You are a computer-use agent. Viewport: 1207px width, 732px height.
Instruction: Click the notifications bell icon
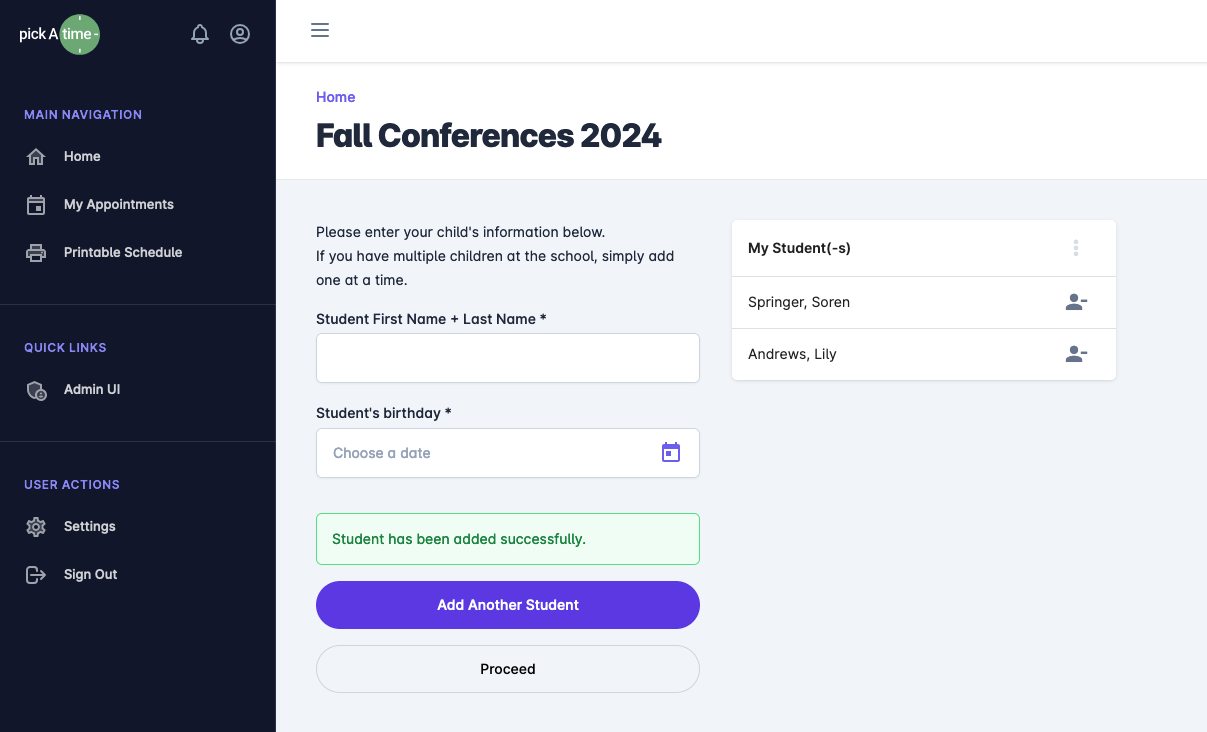[200, 34]
